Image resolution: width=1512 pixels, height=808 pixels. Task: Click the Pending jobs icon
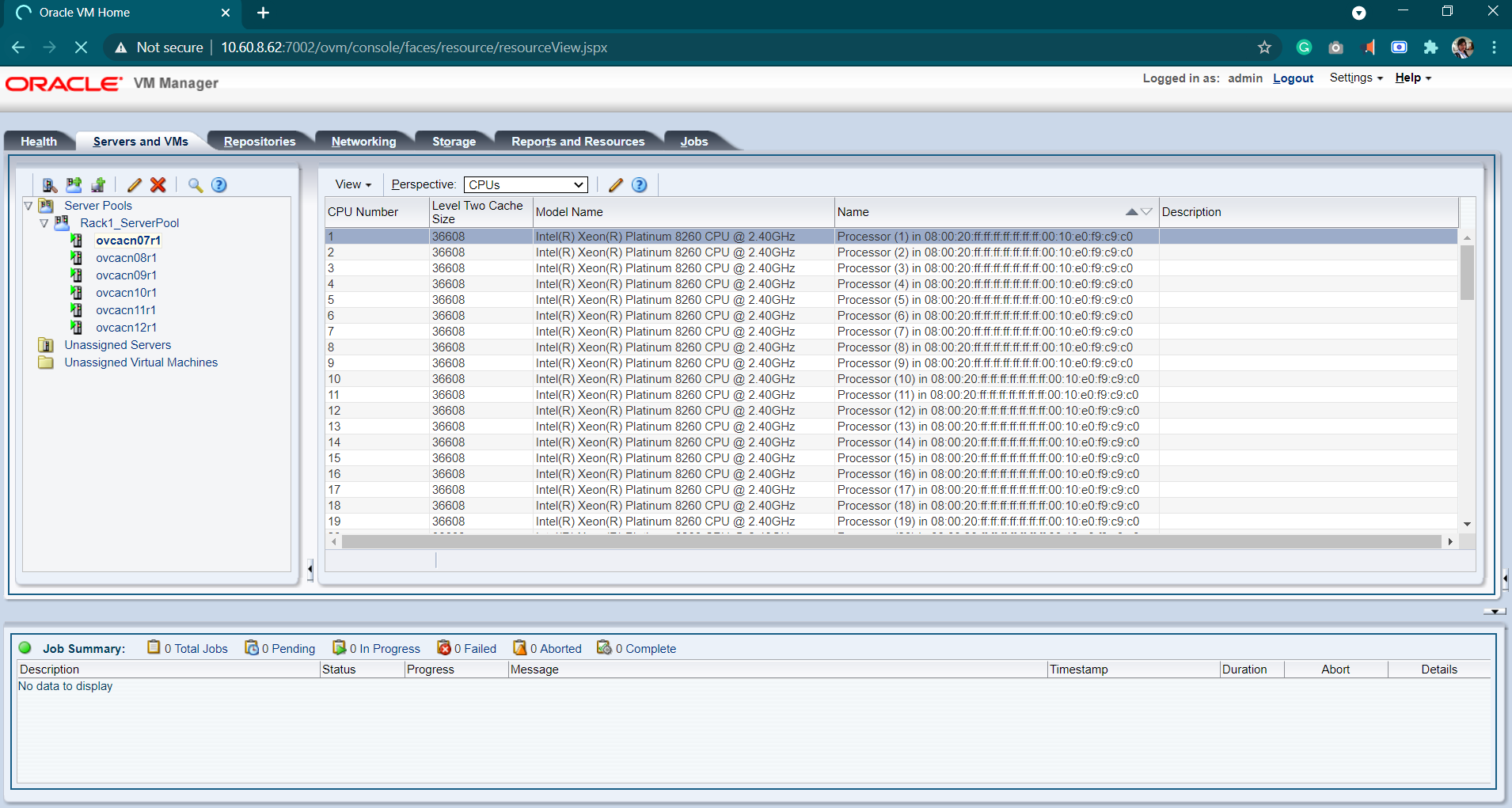[x=252, y=647]
